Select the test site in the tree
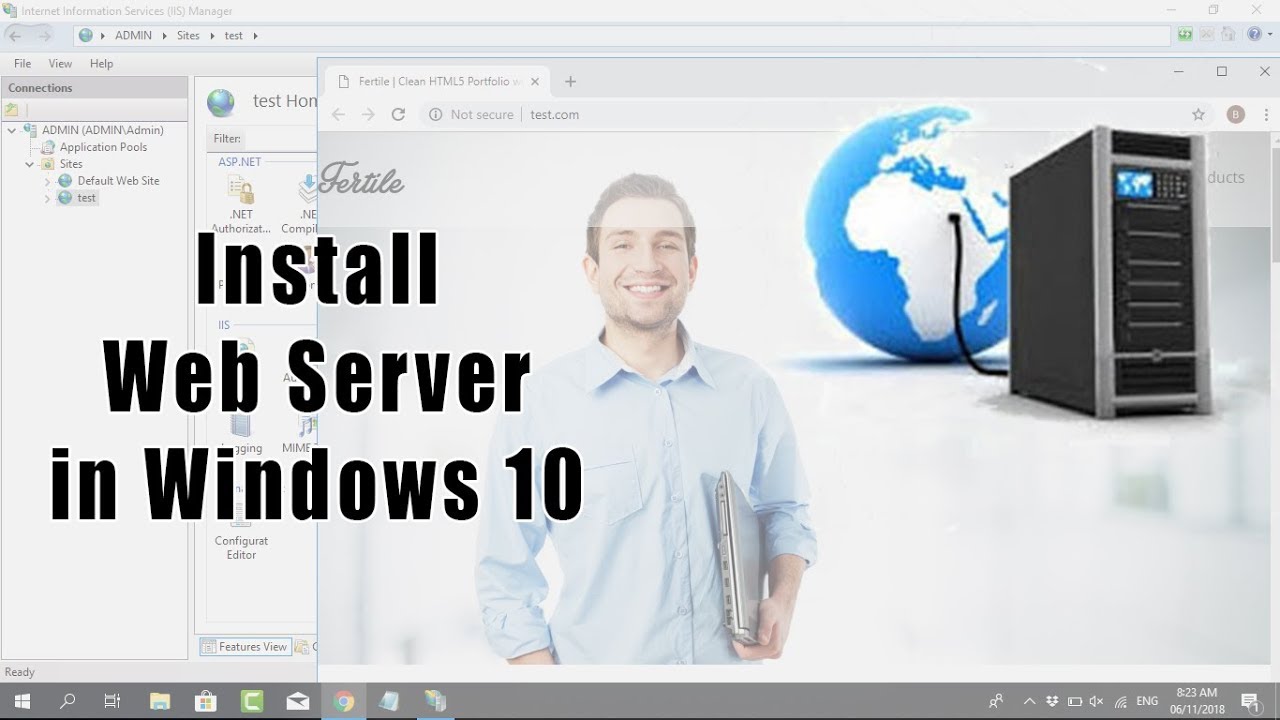This screenshot has width=1280, height=720. 87,198
